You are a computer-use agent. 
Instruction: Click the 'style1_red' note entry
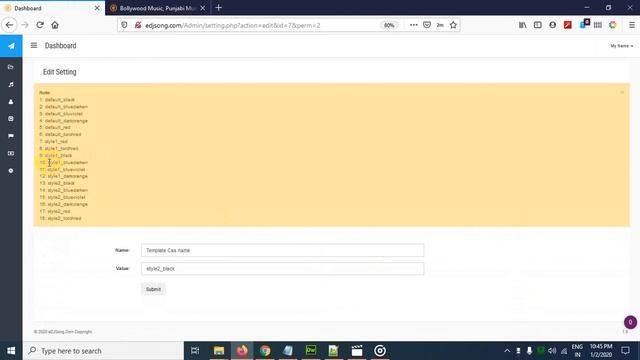tap(56, 141)
